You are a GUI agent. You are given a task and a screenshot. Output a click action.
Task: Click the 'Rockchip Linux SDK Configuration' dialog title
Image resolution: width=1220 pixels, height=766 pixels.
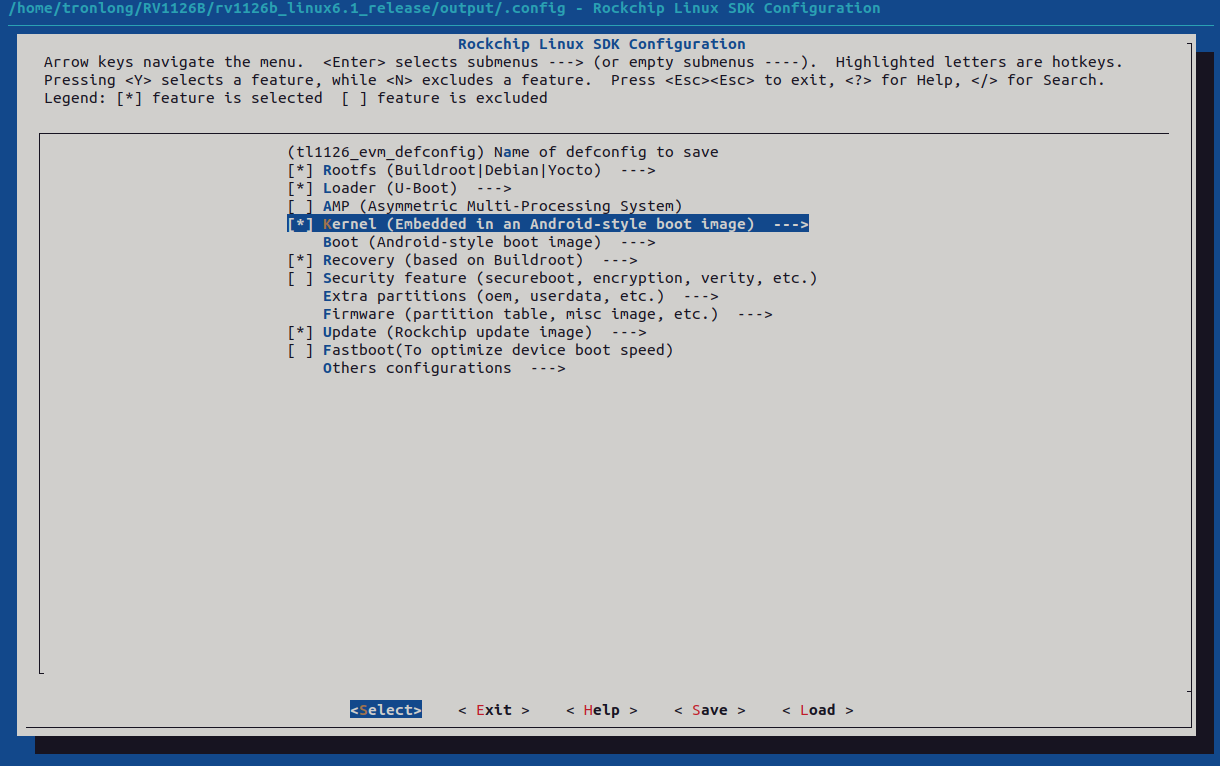pos(602,44)
